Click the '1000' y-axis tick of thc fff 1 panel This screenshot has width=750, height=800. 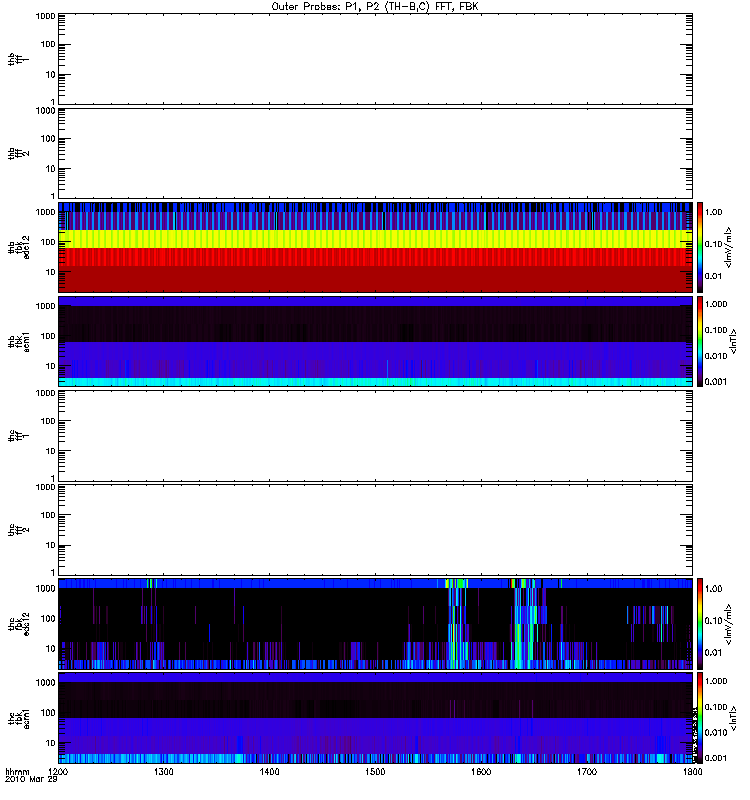point(45,393)
